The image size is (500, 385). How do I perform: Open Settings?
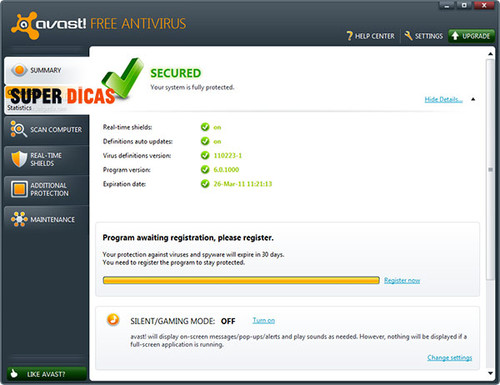coord(424,36)
